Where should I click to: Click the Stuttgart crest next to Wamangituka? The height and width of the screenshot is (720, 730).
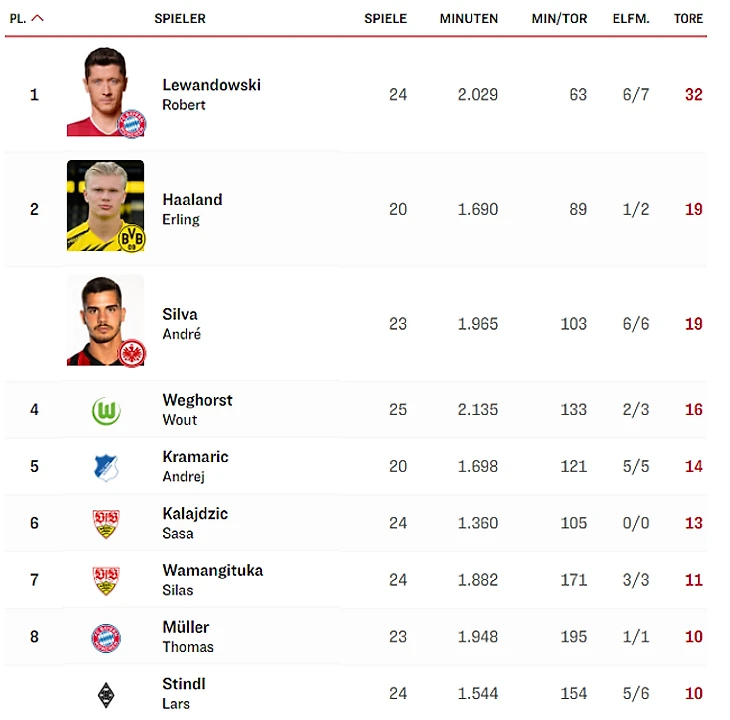point(105,580)
